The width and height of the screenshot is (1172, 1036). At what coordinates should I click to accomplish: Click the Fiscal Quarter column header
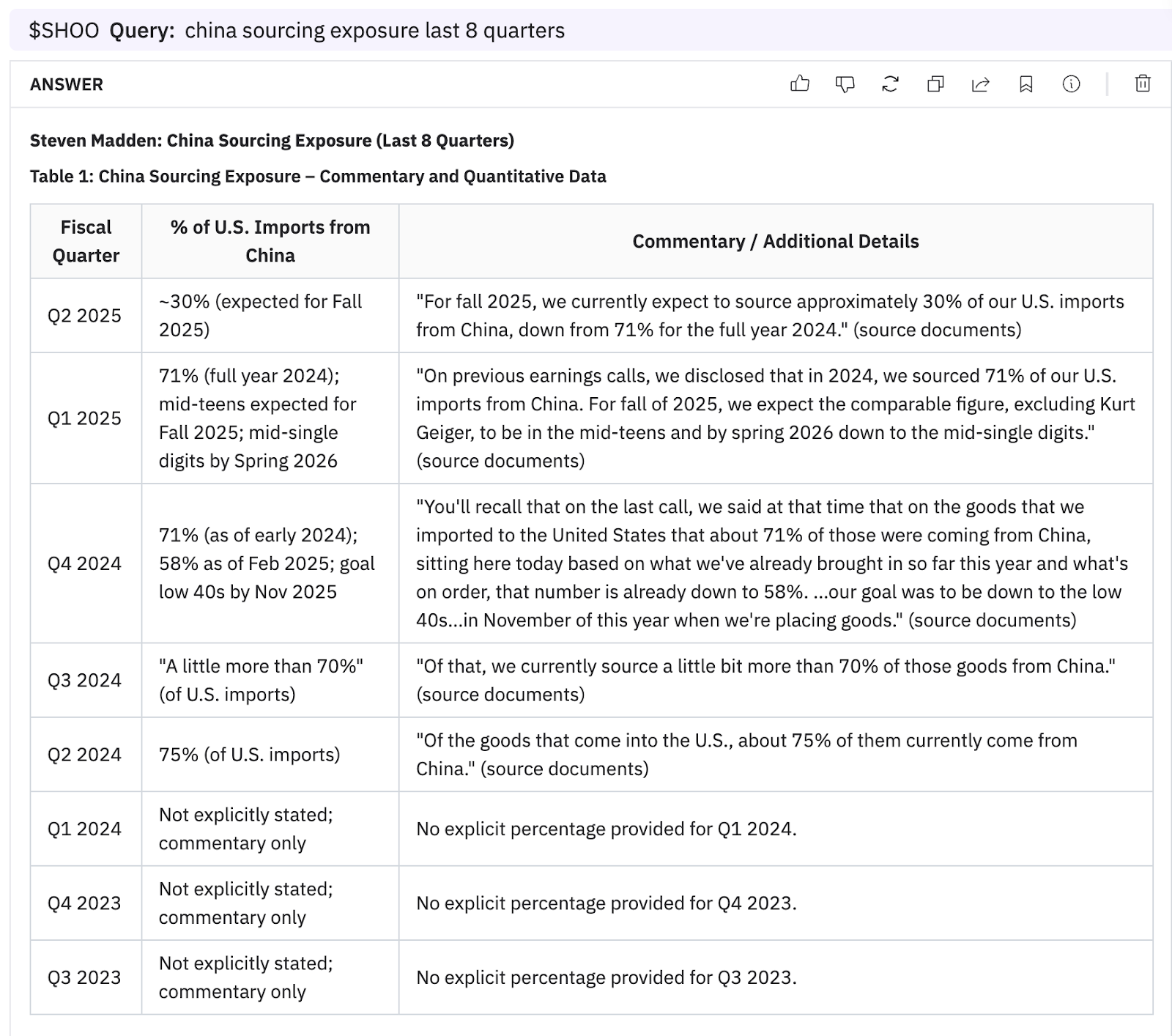click(x=86, y=241)
